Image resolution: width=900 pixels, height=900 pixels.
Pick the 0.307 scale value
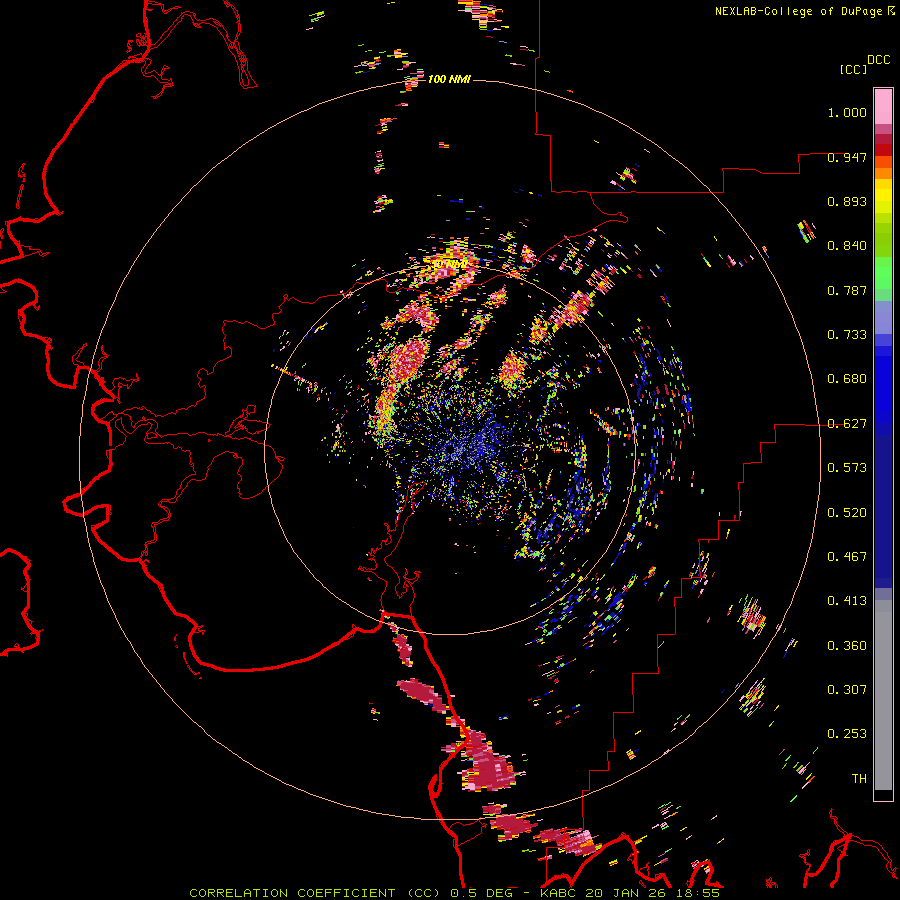pos(847,690)
